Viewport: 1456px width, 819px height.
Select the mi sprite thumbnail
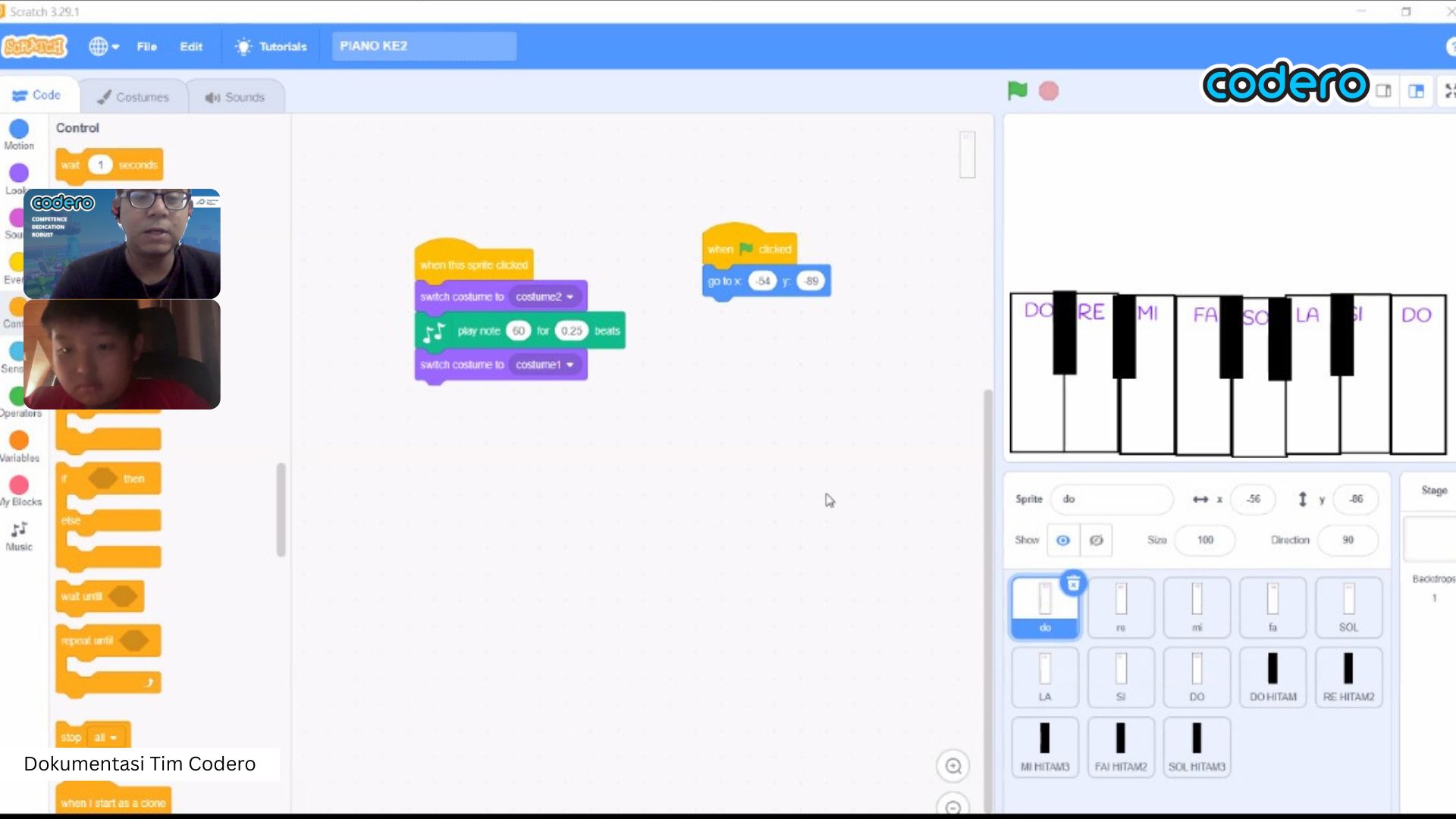point(1197,607)
